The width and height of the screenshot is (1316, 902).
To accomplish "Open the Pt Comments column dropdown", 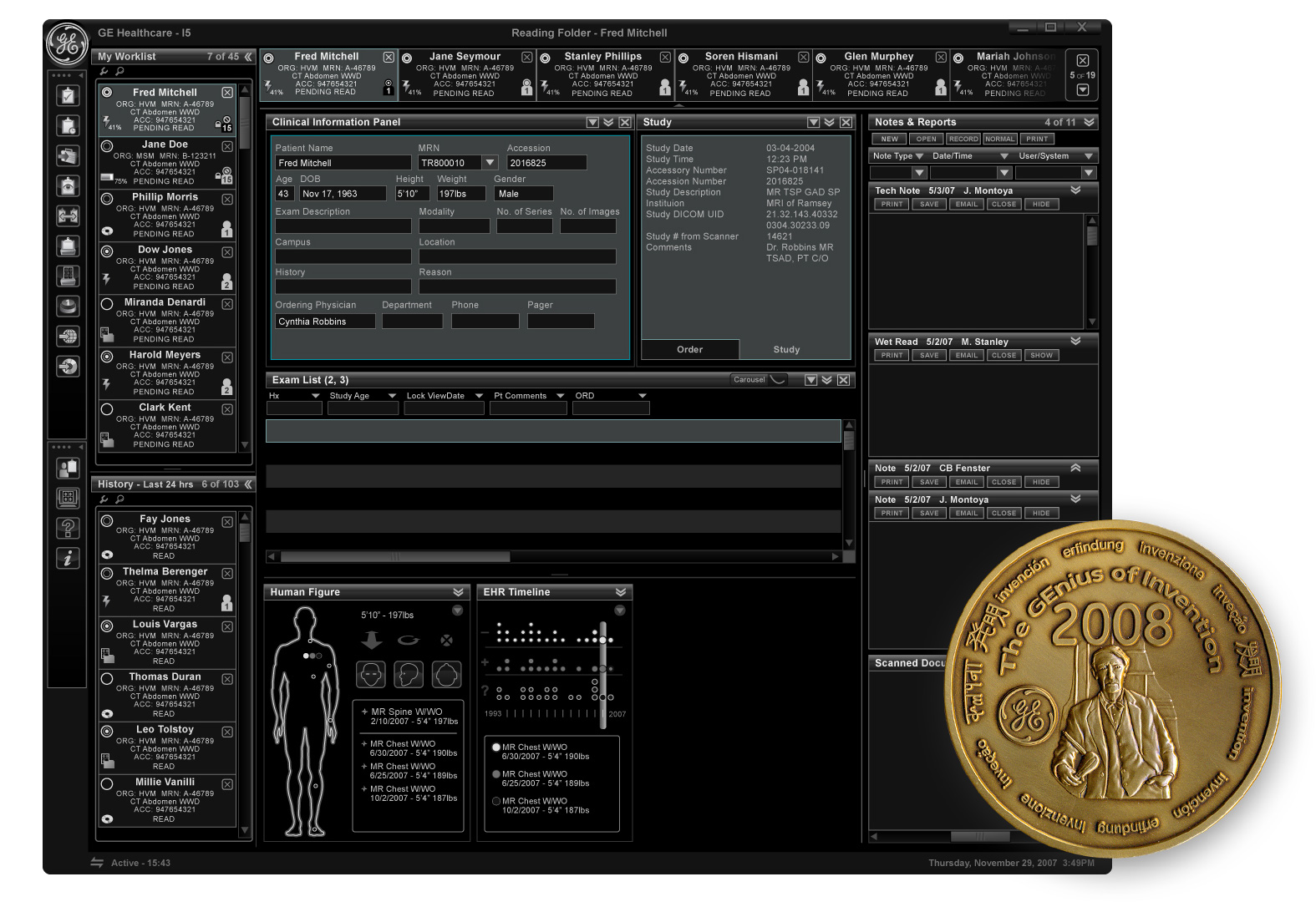I will [x=560, y=396].
